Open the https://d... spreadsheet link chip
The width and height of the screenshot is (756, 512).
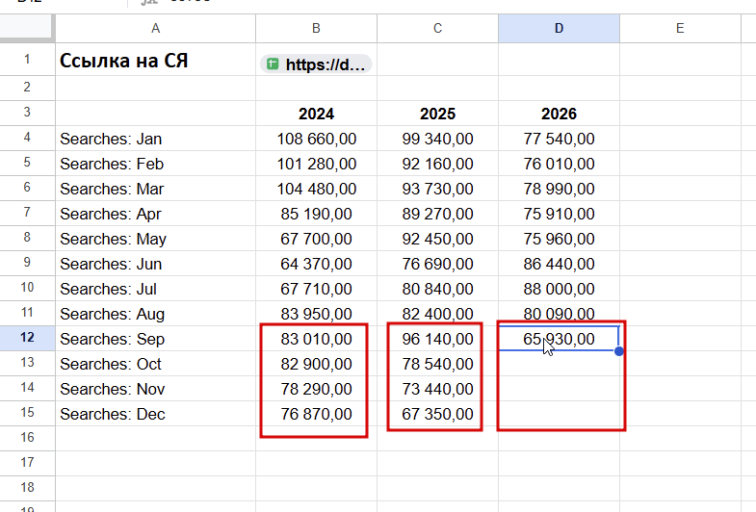point(316,64)
